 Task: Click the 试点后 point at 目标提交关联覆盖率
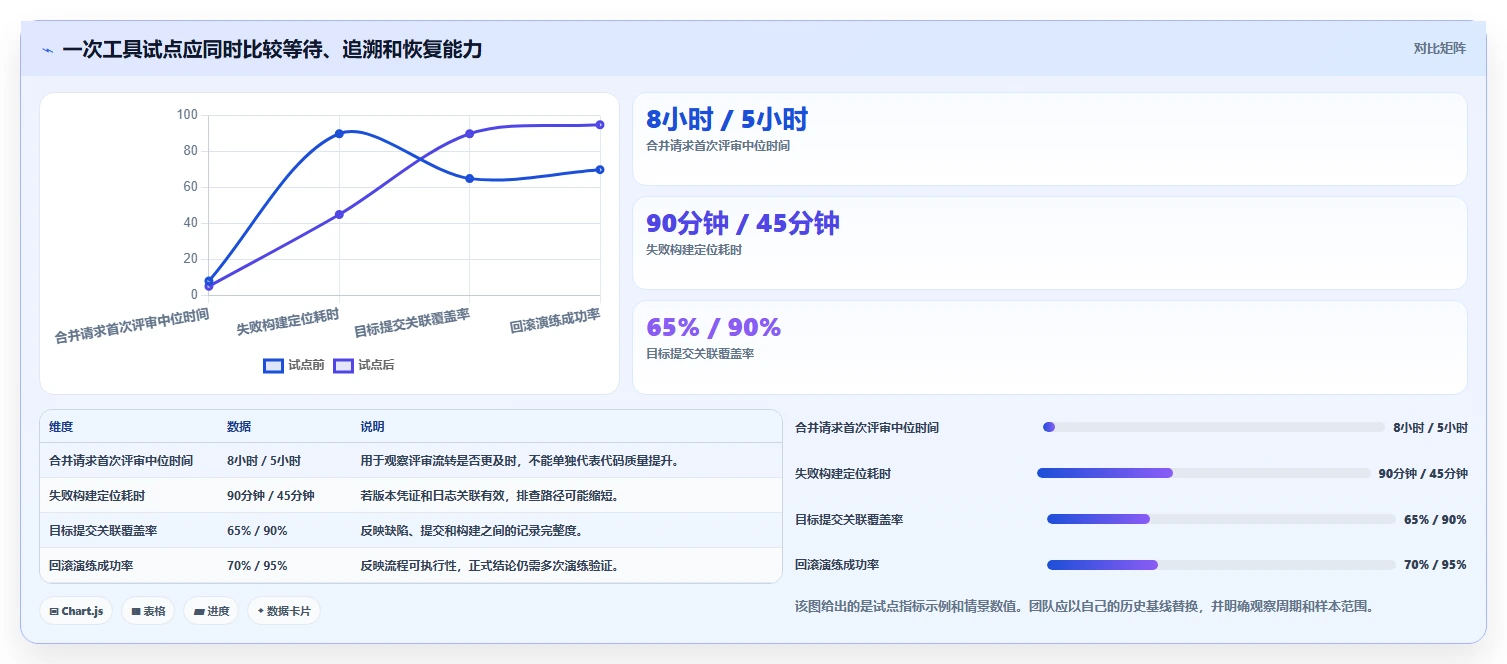point(469,133)
